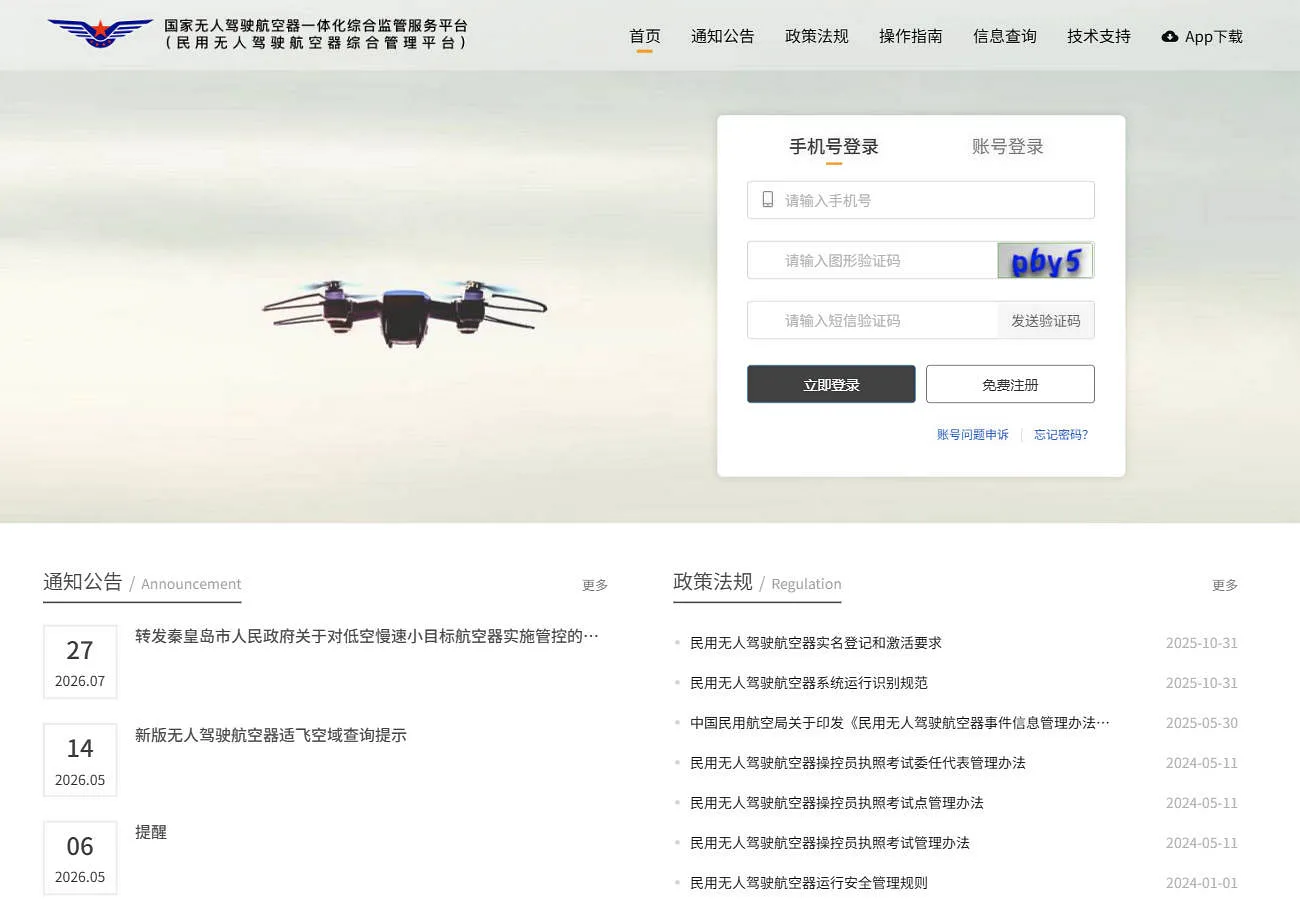Click 更多 beside 政策法规 Regulation
This screenshot has width=1300, height=903.
tap(1225, 585)
